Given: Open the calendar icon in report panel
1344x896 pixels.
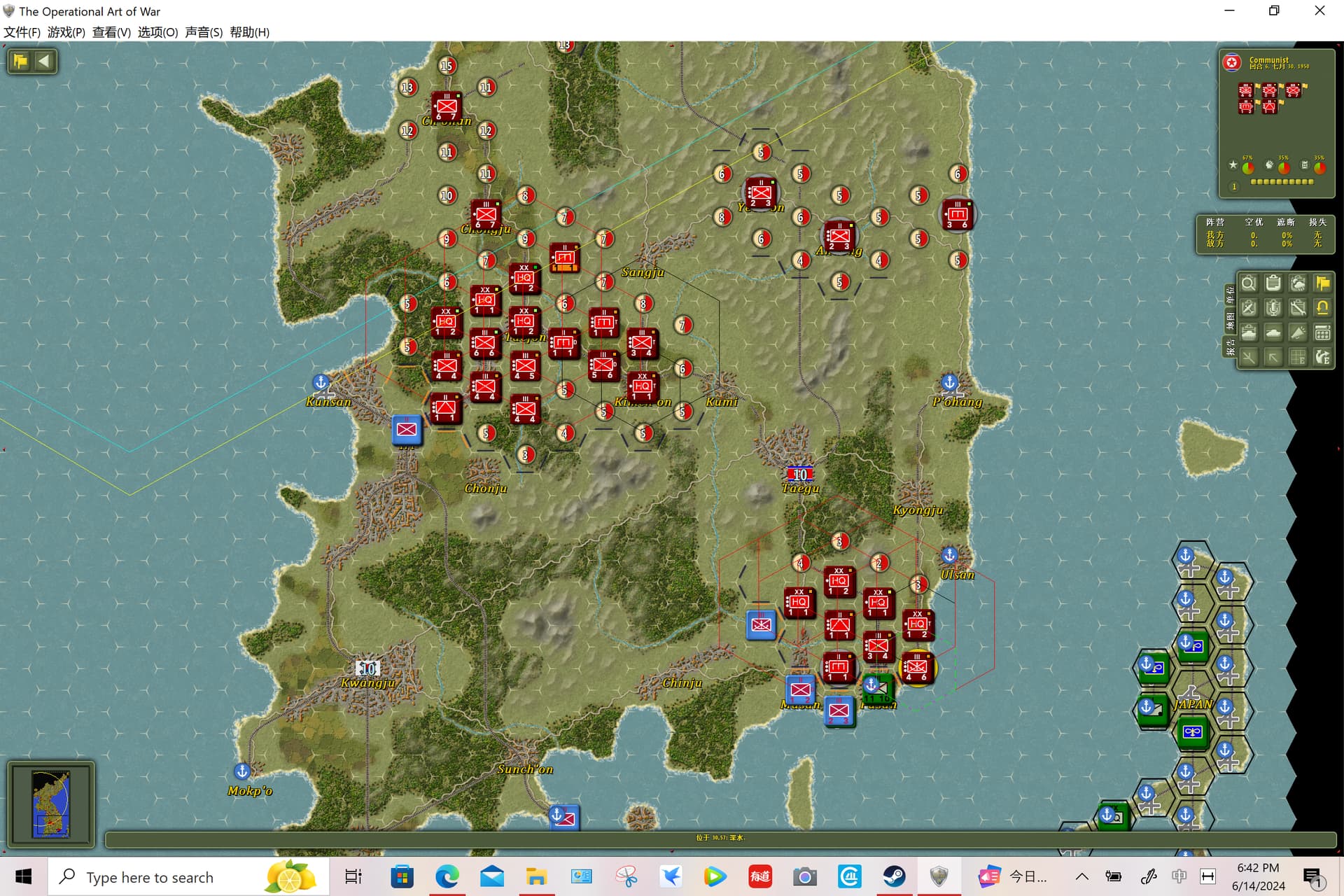Looking at the screenshot, I should click(x=1322, y=332).
